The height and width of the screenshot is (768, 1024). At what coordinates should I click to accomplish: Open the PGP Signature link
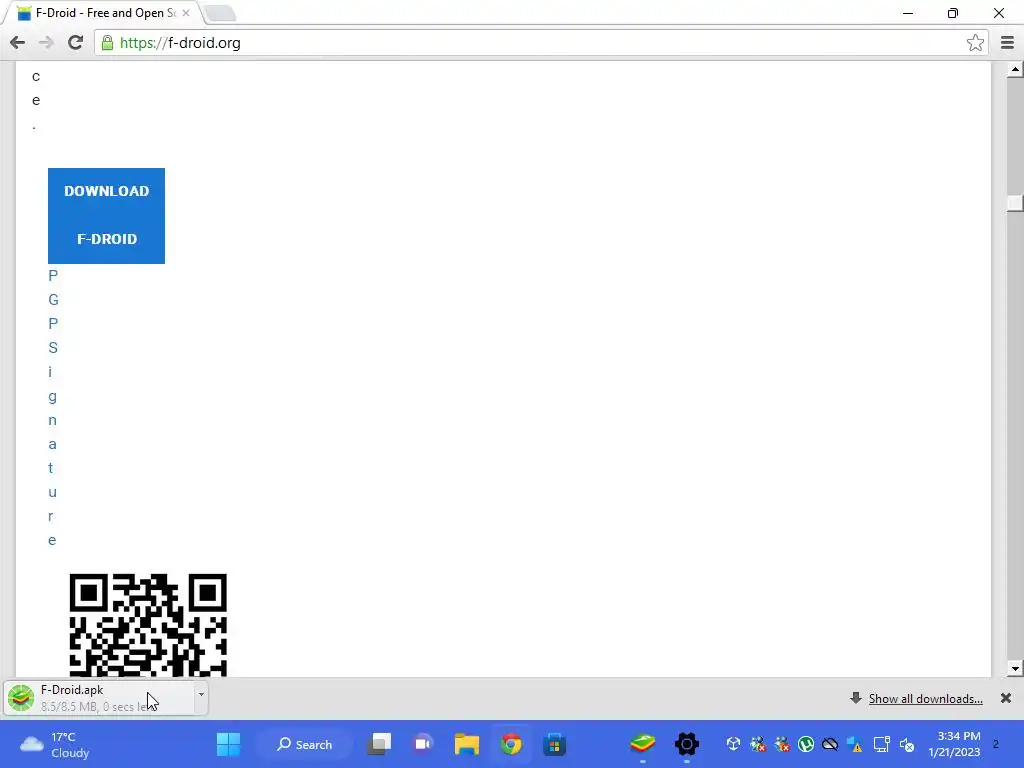pyautogui.click(x=53, y=408)
